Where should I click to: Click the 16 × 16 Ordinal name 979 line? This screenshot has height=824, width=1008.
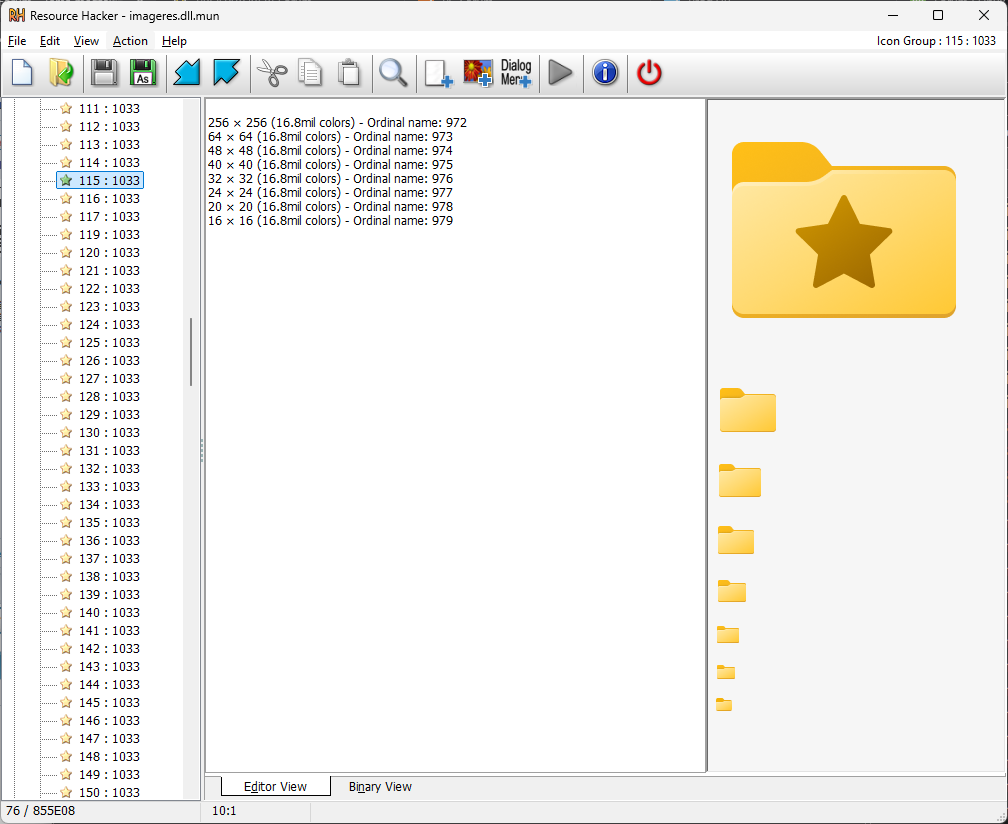pyautogui.click(x=330, y=220)
